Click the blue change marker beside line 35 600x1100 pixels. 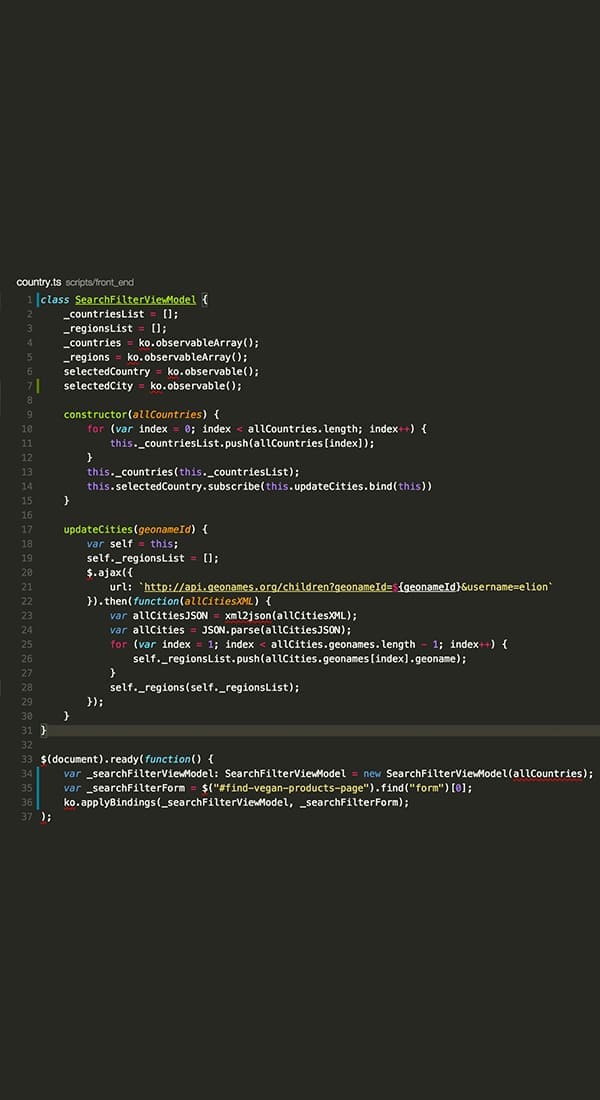point(38,788)
